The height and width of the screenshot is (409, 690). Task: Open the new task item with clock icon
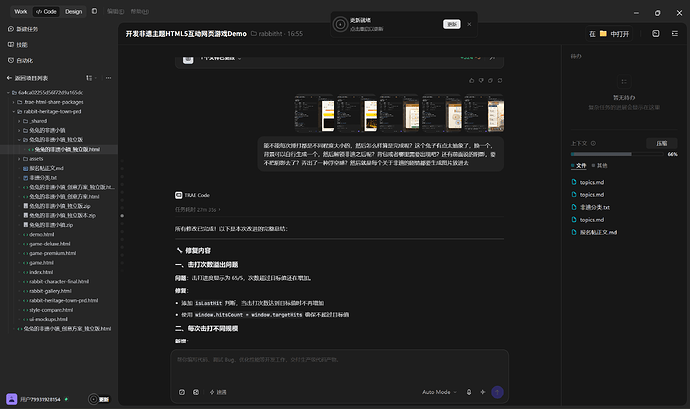pos(23,29)
